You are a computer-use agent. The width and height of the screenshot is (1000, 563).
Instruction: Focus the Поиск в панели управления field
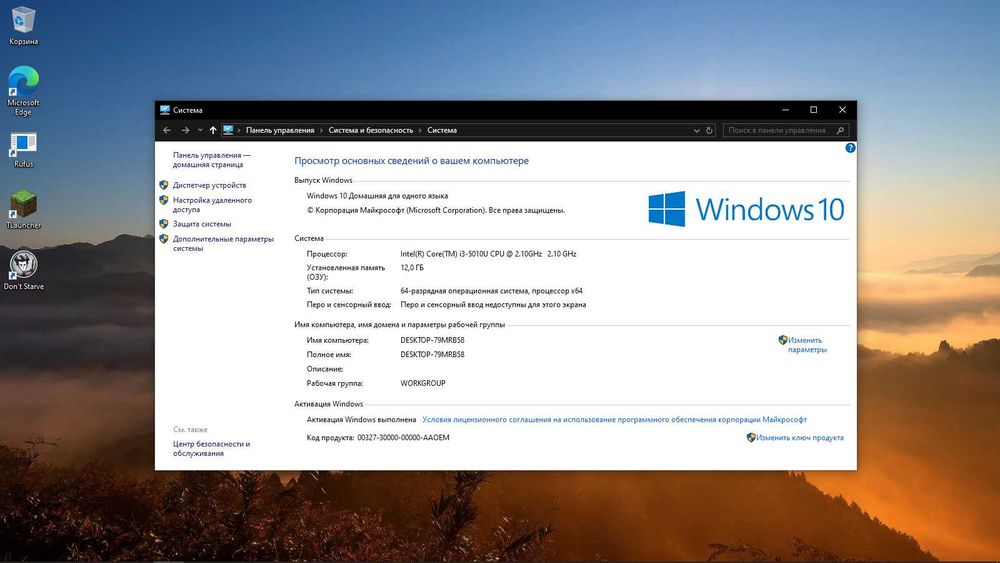786,130
